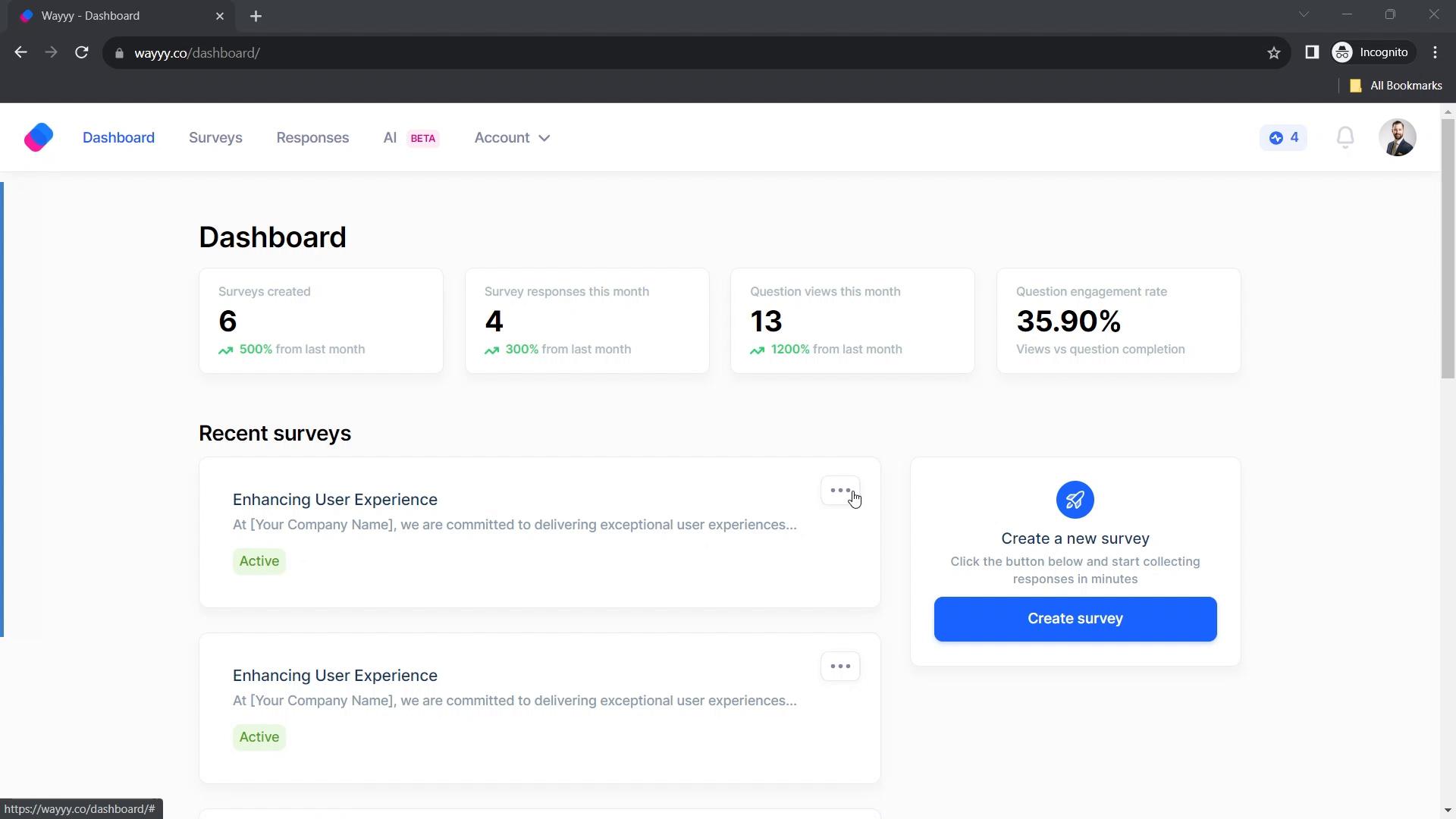
Task: Click the Enhancing User Experience first card
Action: click(x=540, y=531)
